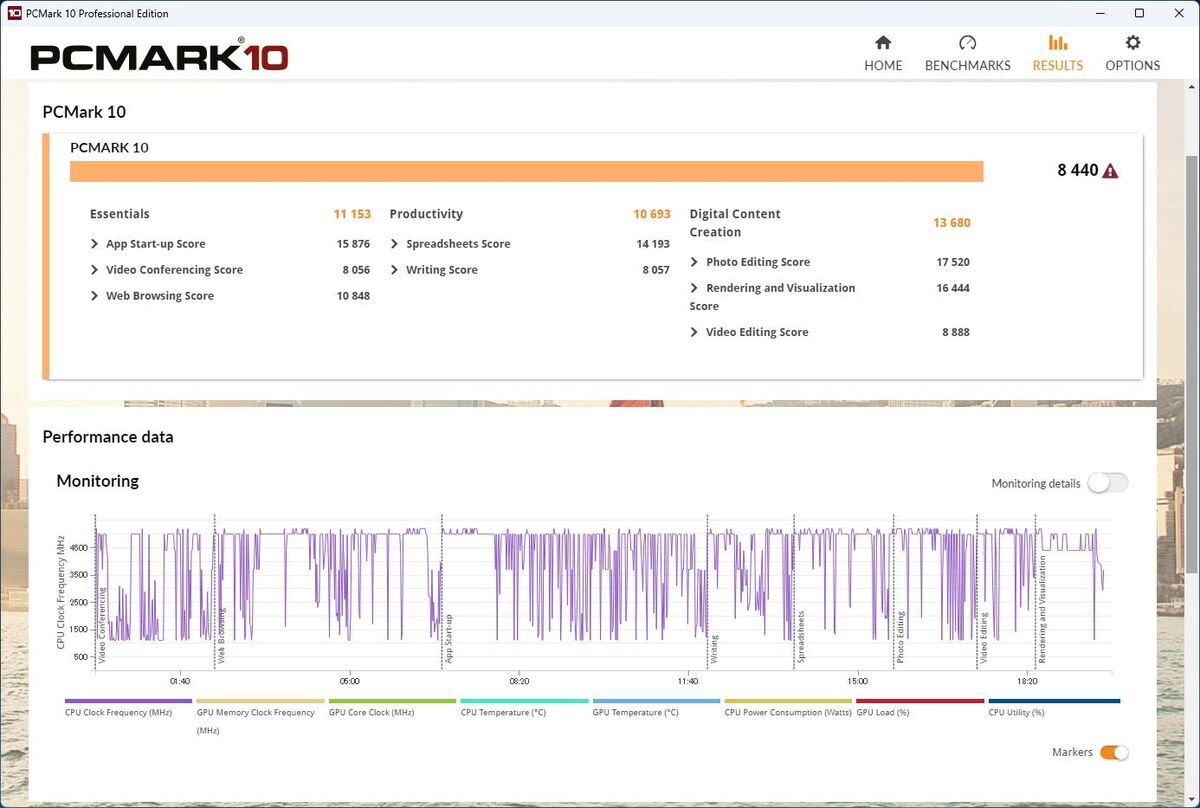1200x808 pixels.
Task: Select CPU Utility legend swatch
Action: (1054, 701)
